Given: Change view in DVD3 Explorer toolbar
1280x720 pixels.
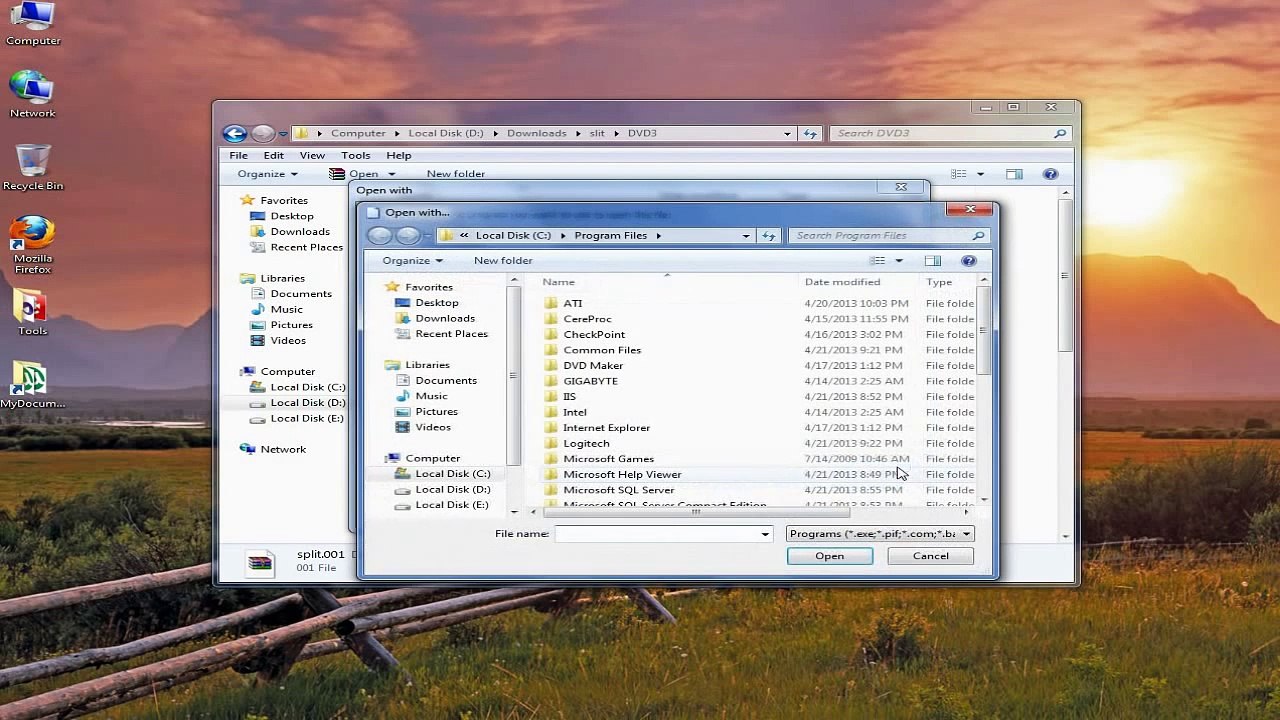Looking at the screenshot, I should 959,174.
